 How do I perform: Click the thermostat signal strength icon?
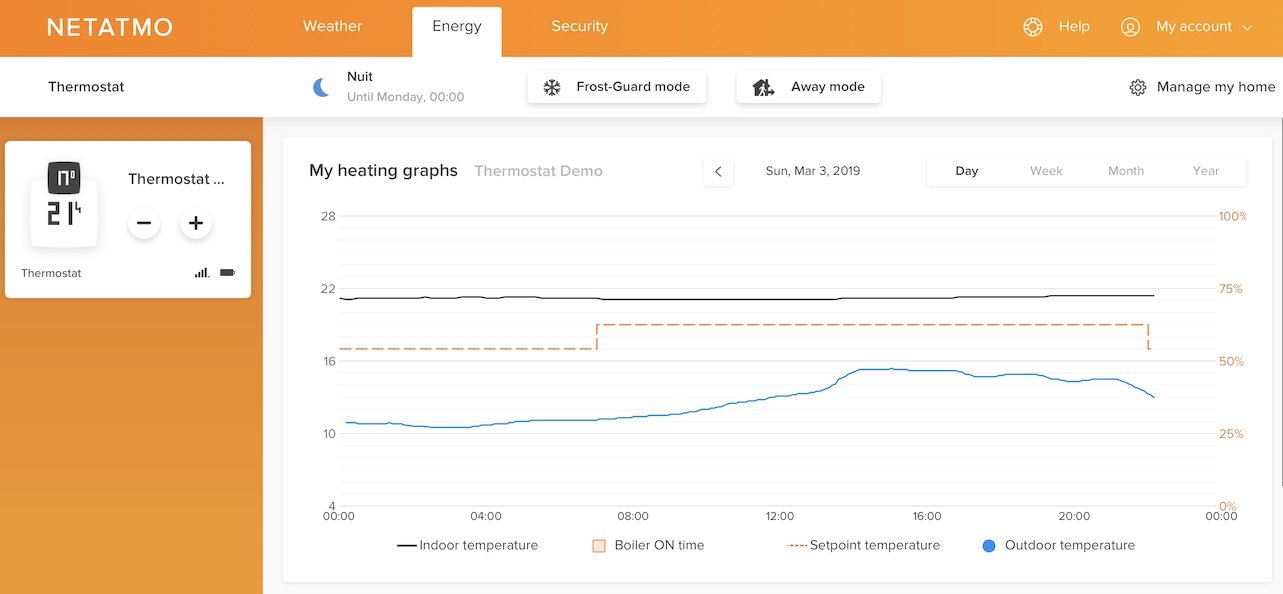tap(202, 272)
